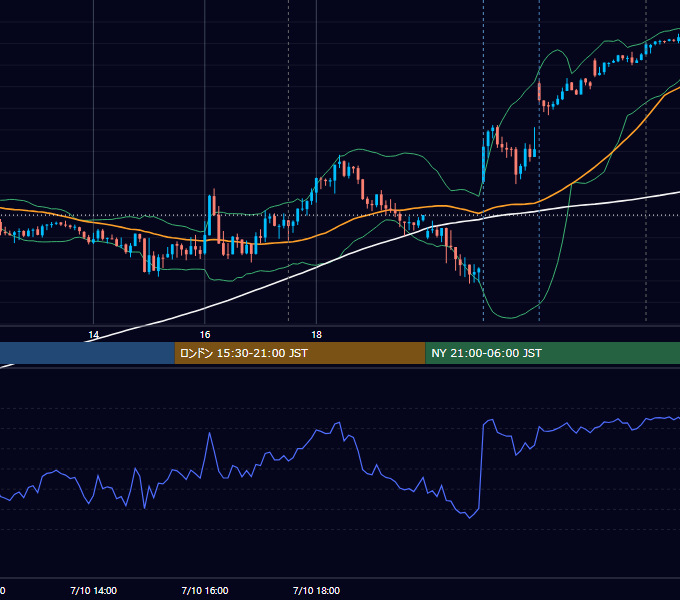The image size is (680, 600).
Task: Click the 7/10 16:00 time label
Action: coord(205,590)
